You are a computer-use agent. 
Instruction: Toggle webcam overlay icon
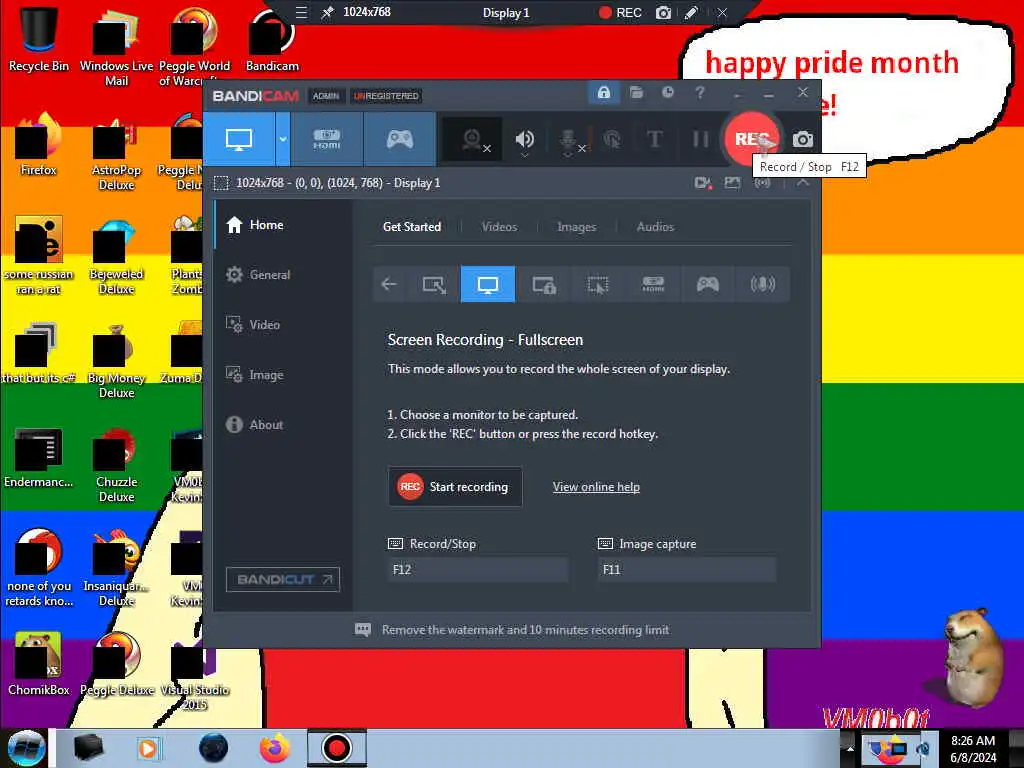pos(473,139)
